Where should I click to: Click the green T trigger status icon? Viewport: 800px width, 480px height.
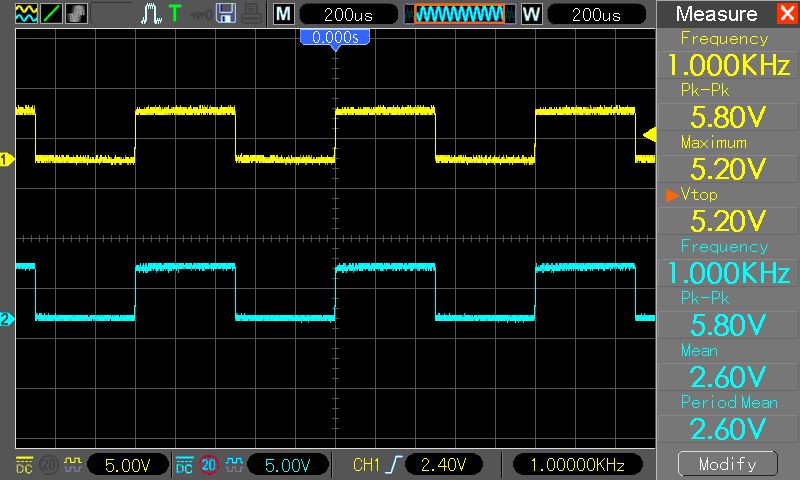point(176,14)
